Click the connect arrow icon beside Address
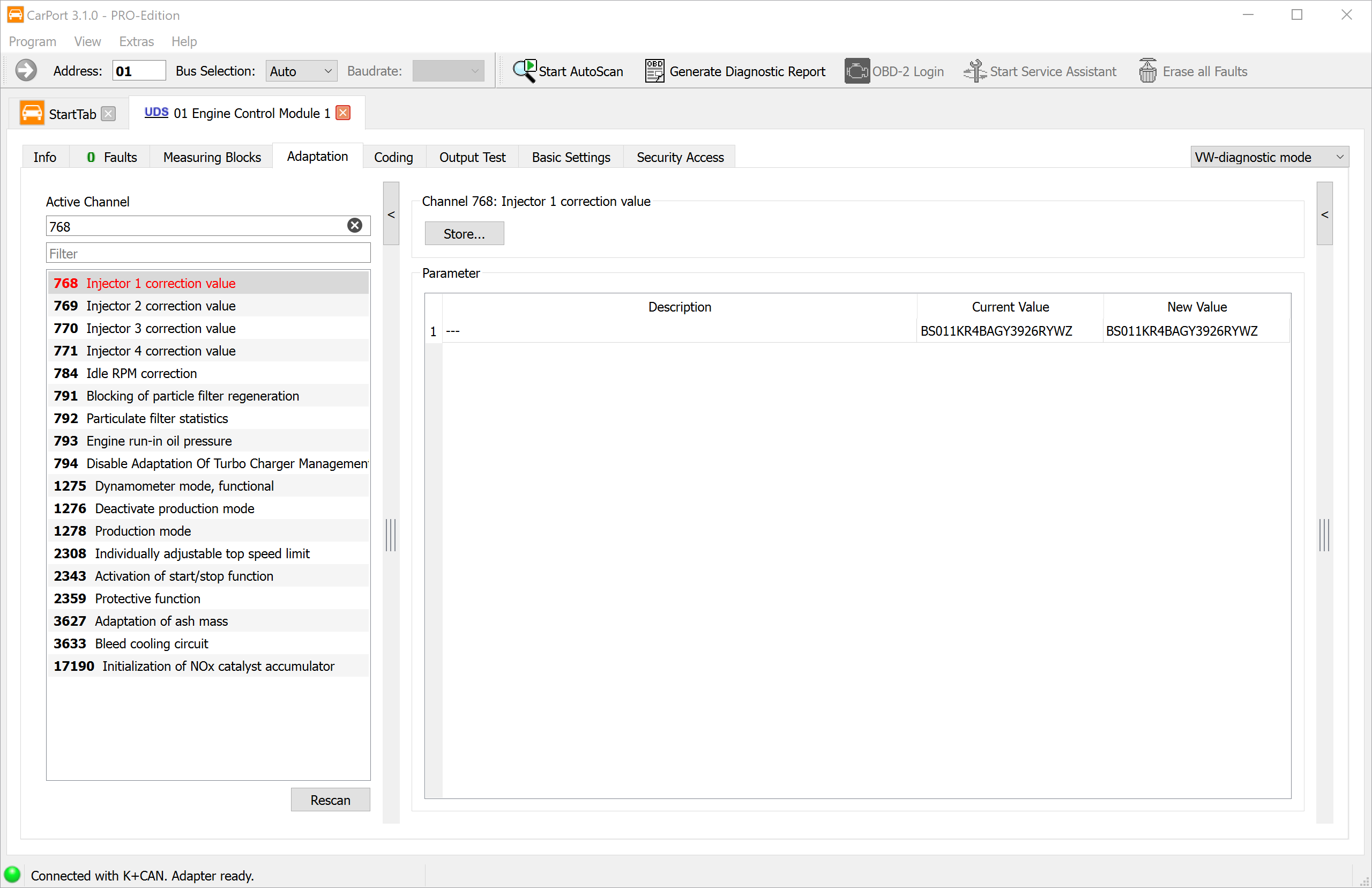Viewport: 1372px width, 888px height. coord(26,70)
